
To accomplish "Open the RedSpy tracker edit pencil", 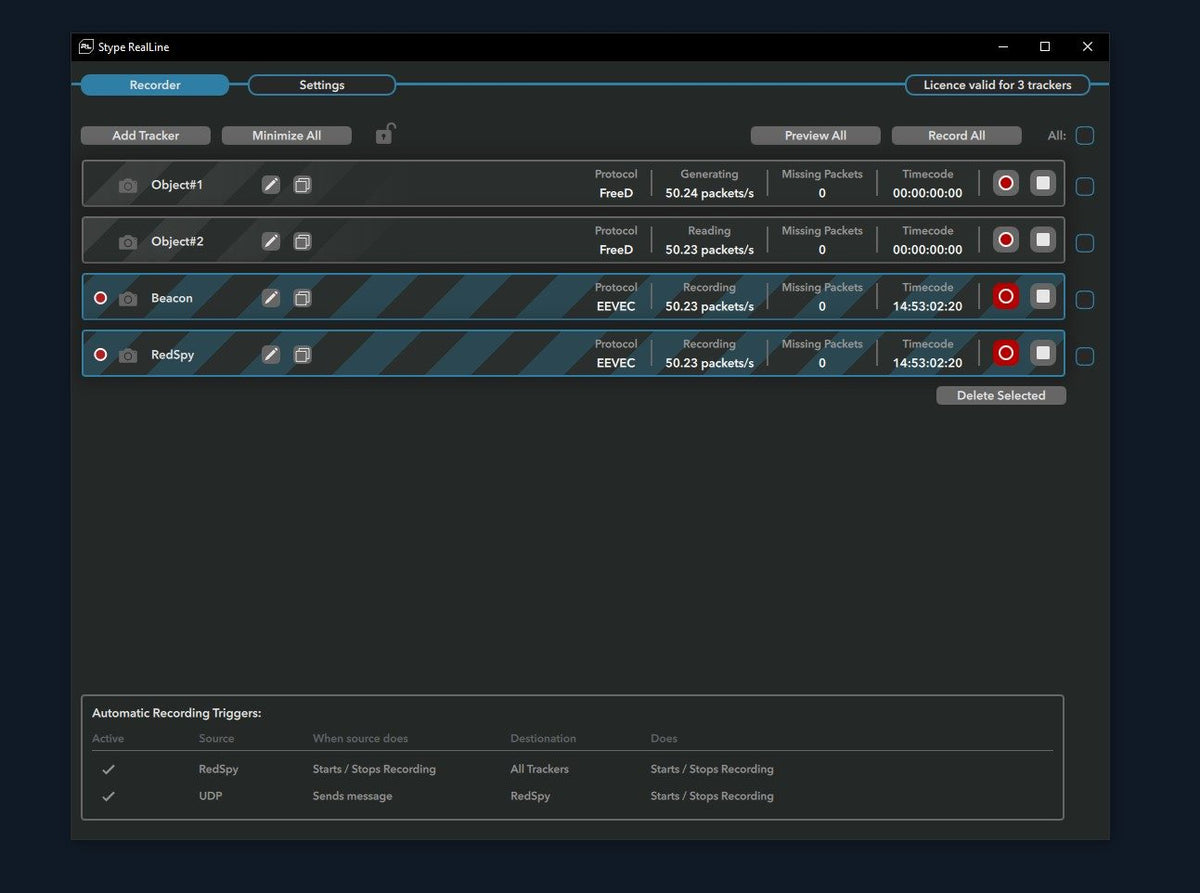I will pyautogui.click(x=271, y=355).
